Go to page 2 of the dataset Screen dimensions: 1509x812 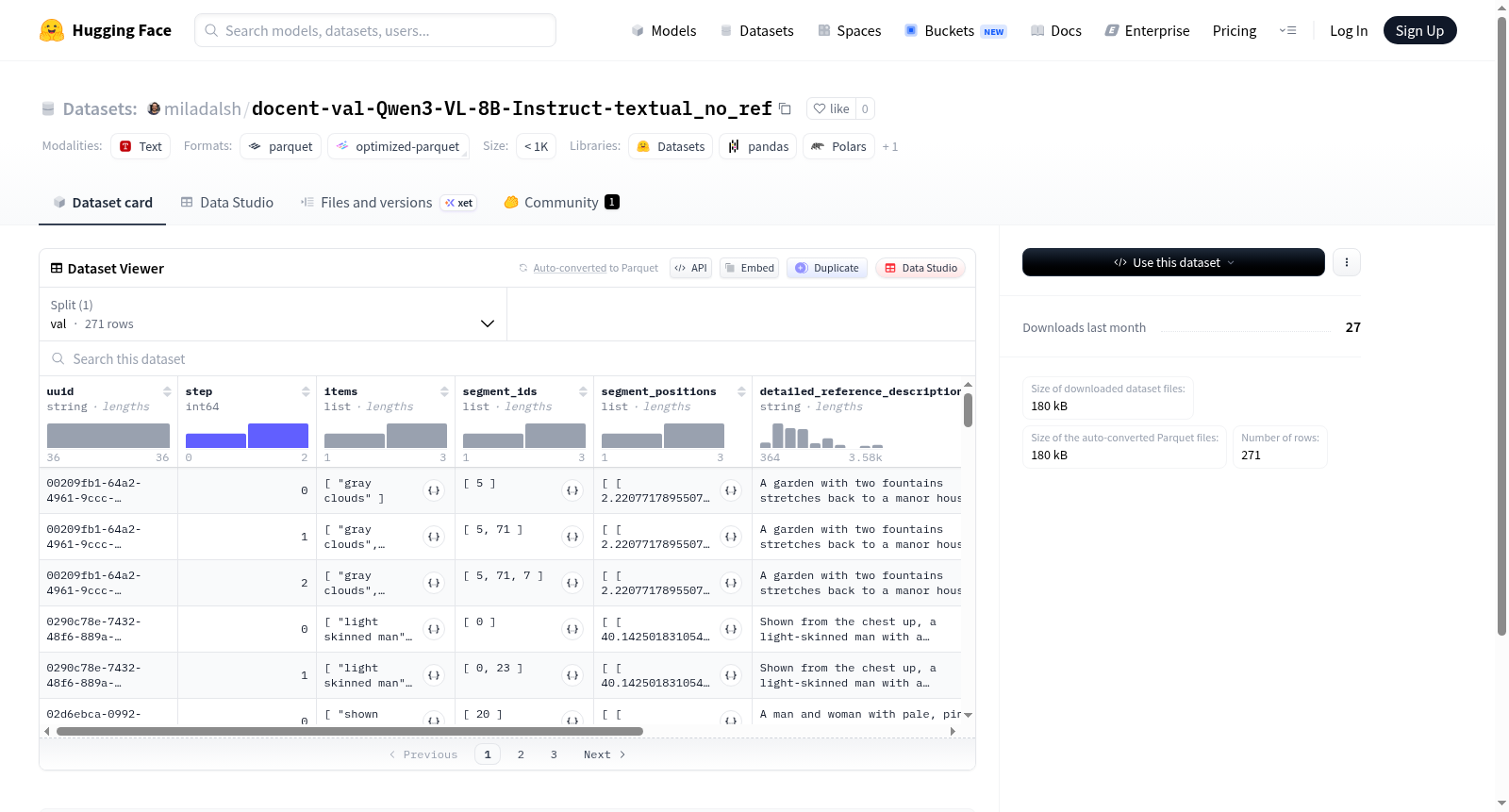tap(521, 754)
